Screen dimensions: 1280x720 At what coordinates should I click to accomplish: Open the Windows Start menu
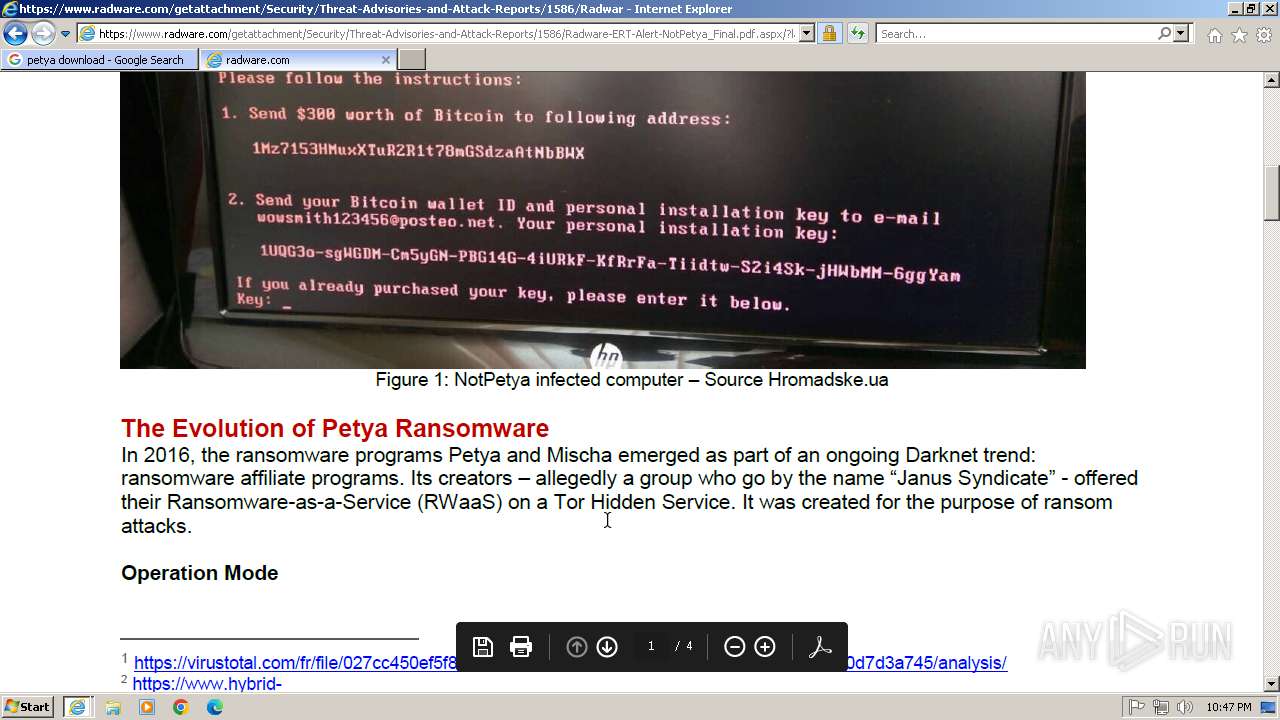click(x=27, y=707)
